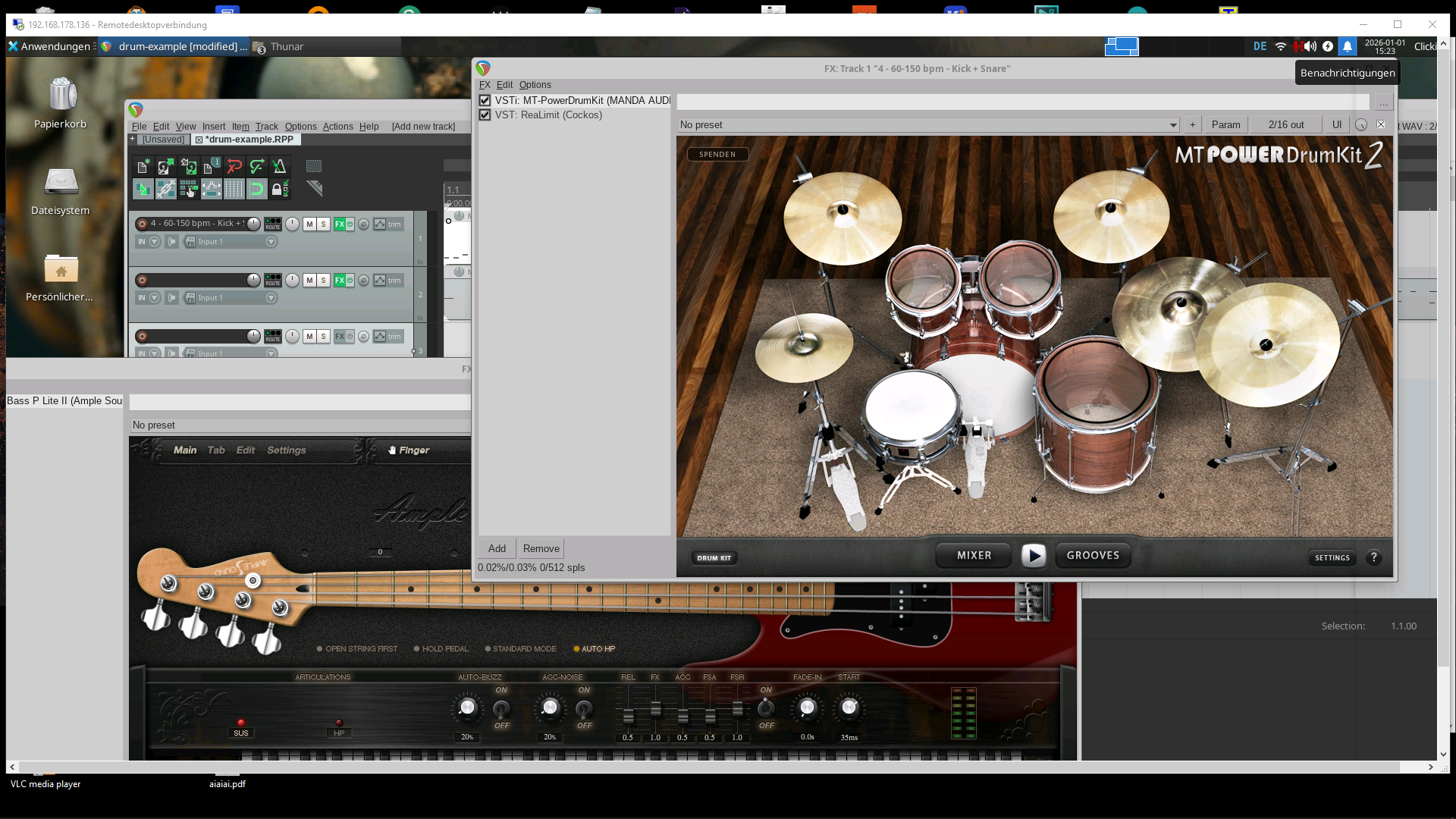Toggle the locking padlock toolbar icon

click(280, 190)
